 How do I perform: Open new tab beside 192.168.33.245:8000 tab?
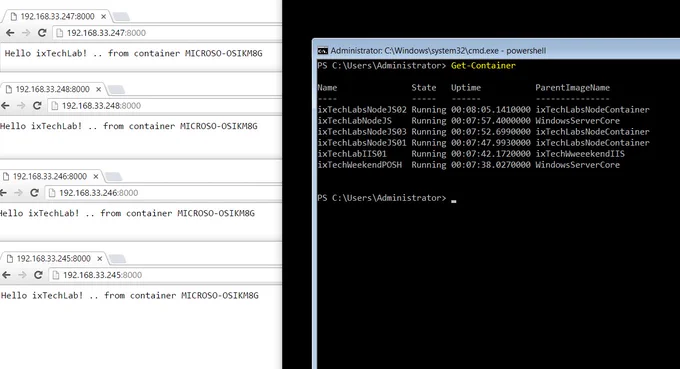(118, 259)
